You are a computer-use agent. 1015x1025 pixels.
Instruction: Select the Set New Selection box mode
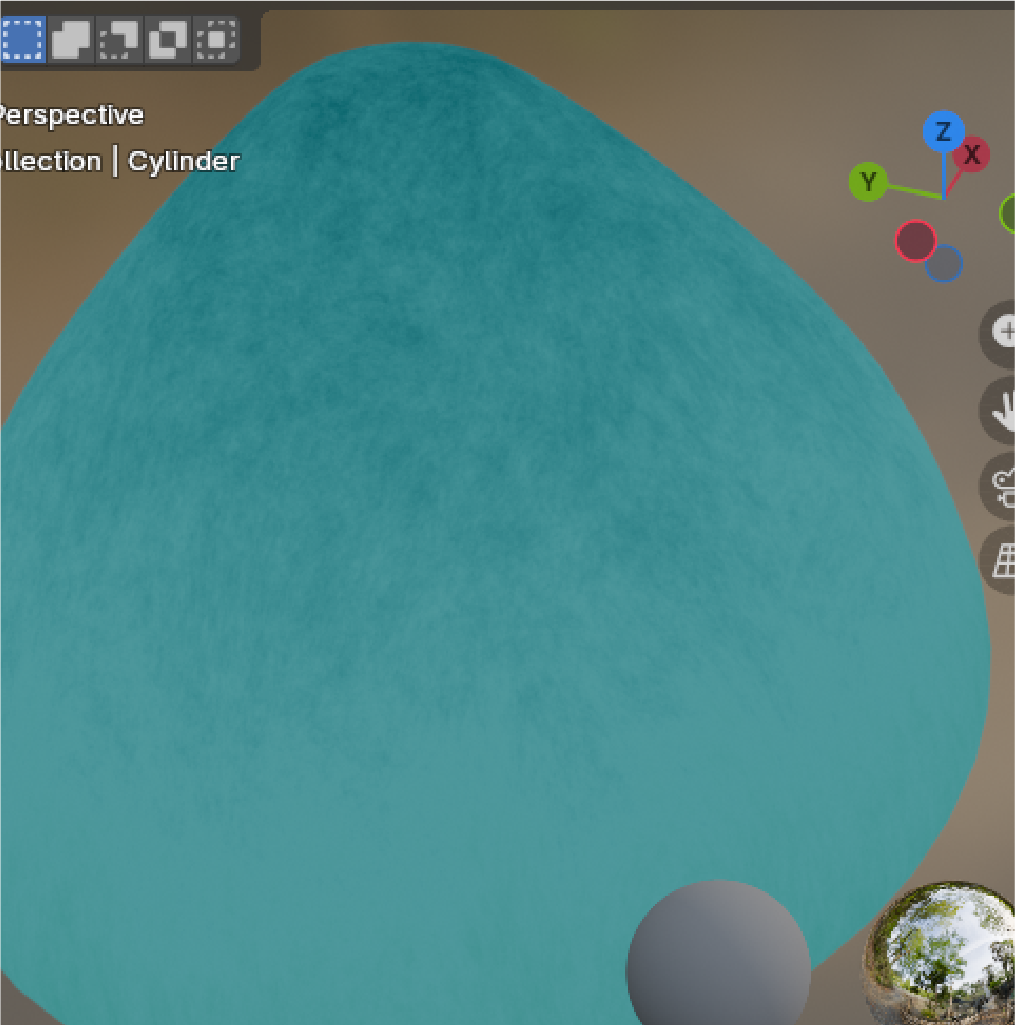pos(22,39)
